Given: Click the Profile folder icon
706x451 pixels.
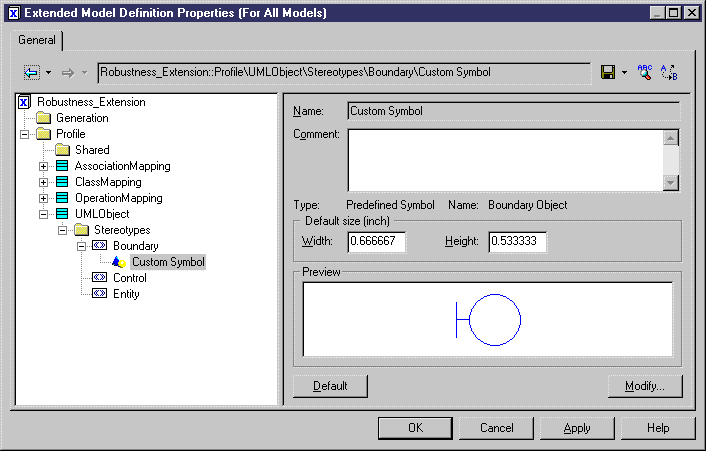Looking at the screenshot, I should click(x=43, y=134).
